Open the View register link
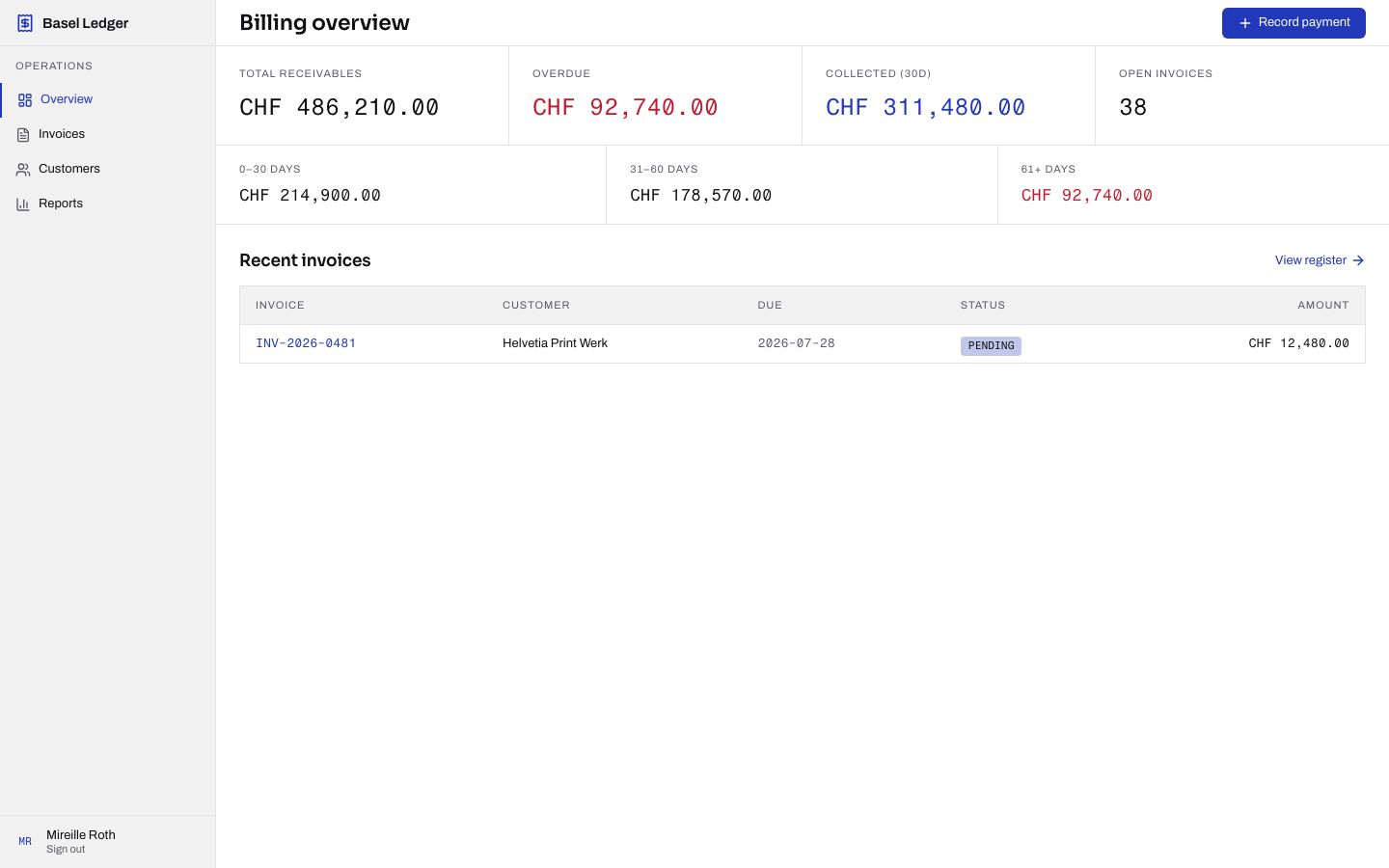This screenshot has width=1389, height=868. tap(1320, 260)
